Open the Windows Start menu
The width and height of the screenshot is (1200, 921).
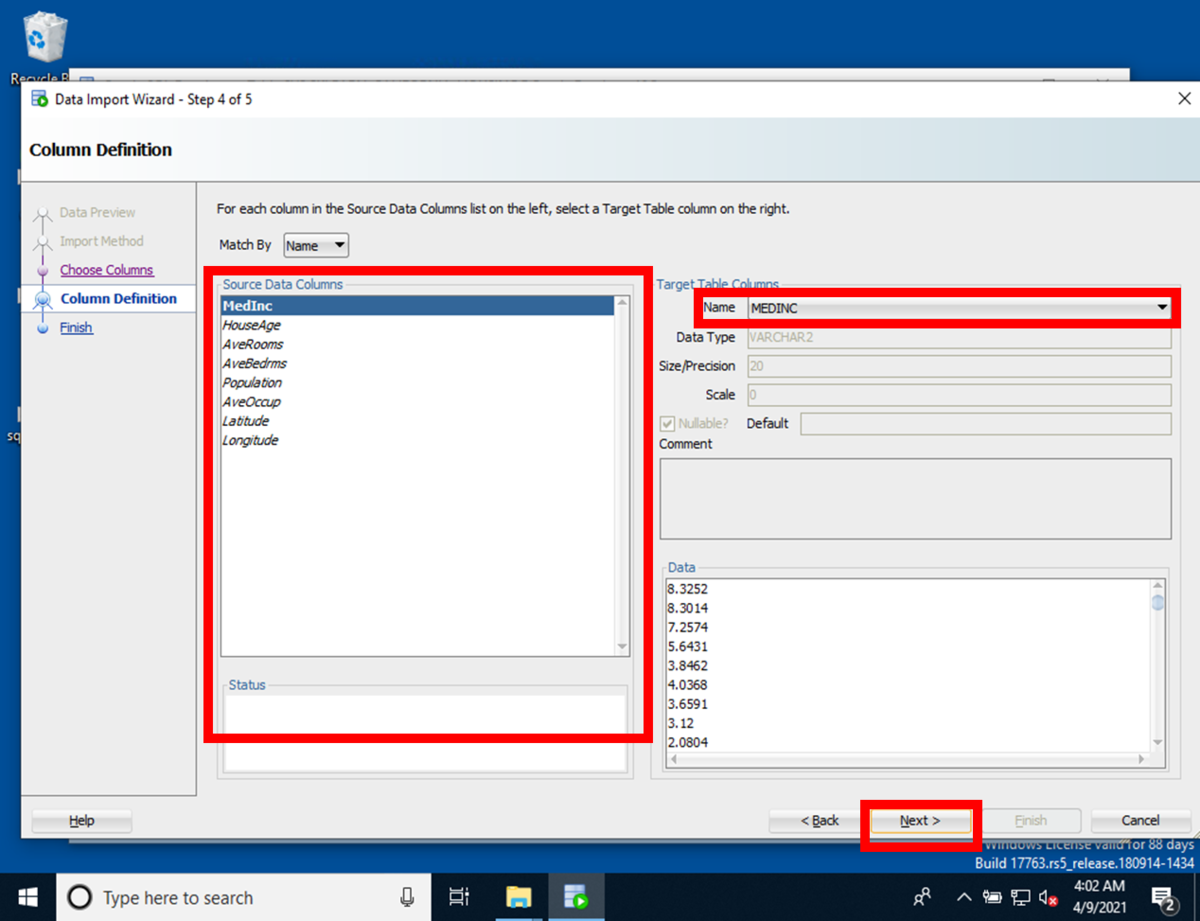(x=27, y=897)
